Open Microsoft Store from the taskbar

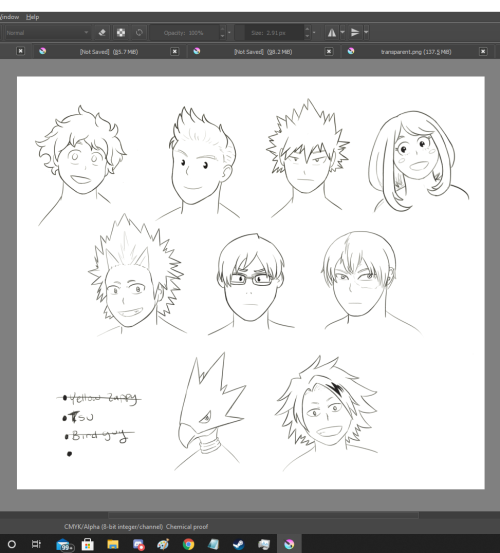pos(87,545)
